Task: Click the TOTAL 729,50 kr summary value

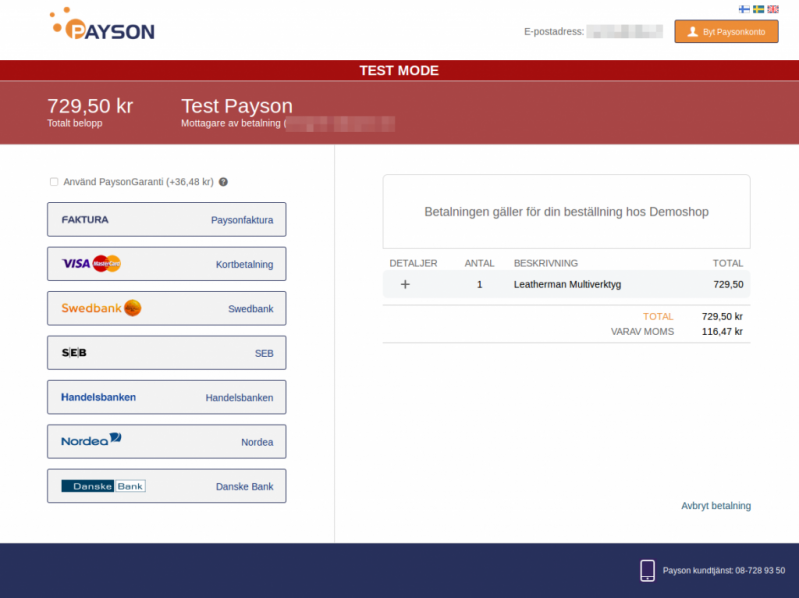Action: click(x=722, y=316)
